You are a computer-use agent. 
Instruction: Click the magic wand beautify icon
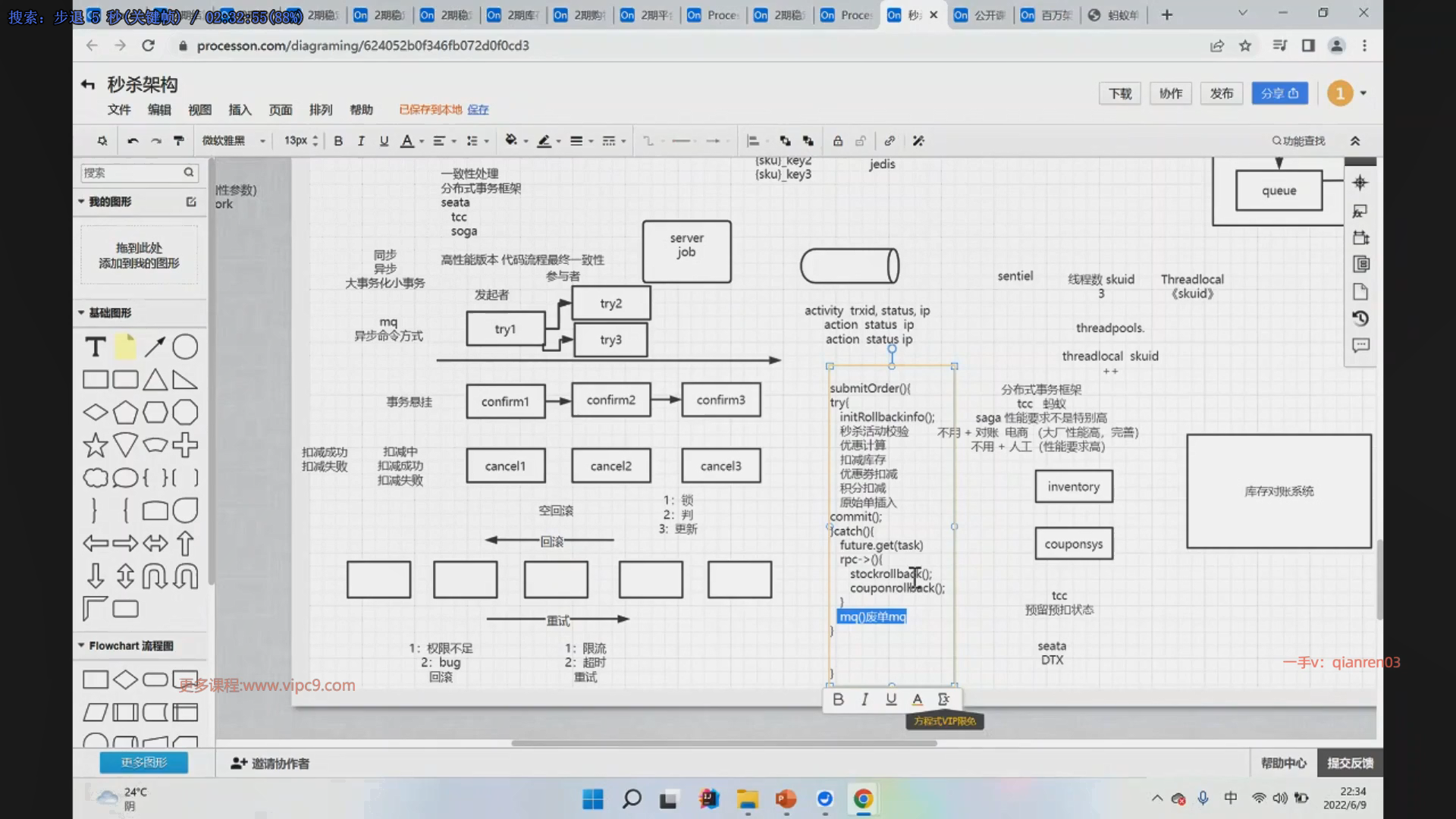[x=918, y=141]
